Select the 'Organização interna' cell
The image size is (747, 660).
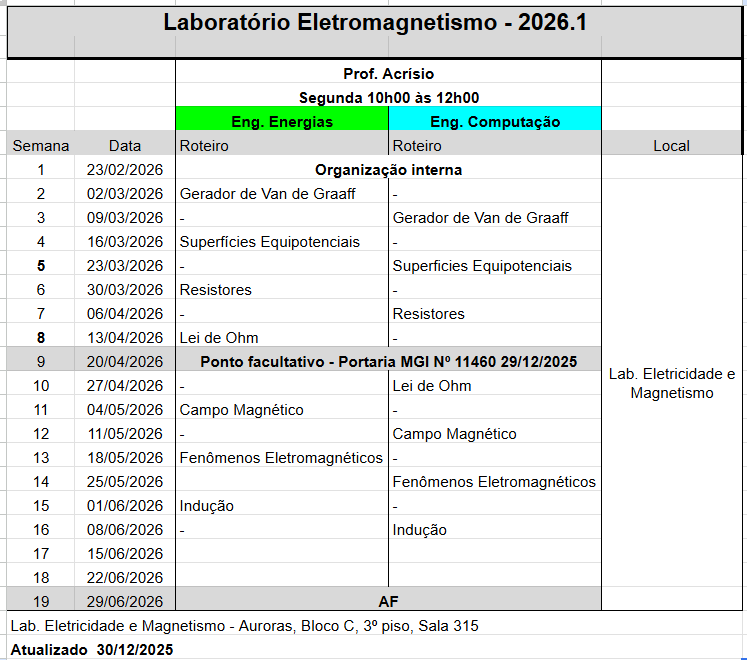click(388, 170)
